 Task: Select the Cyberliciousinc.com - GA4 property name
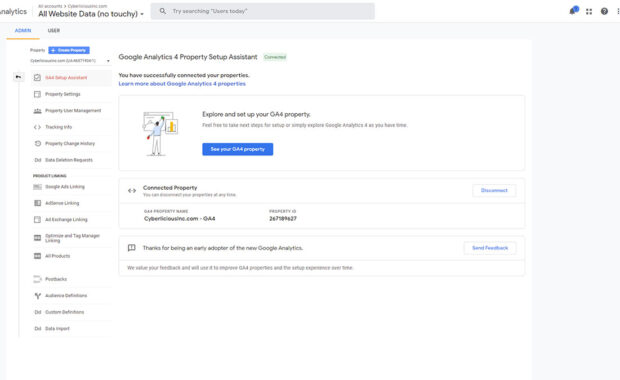(180, 219)
